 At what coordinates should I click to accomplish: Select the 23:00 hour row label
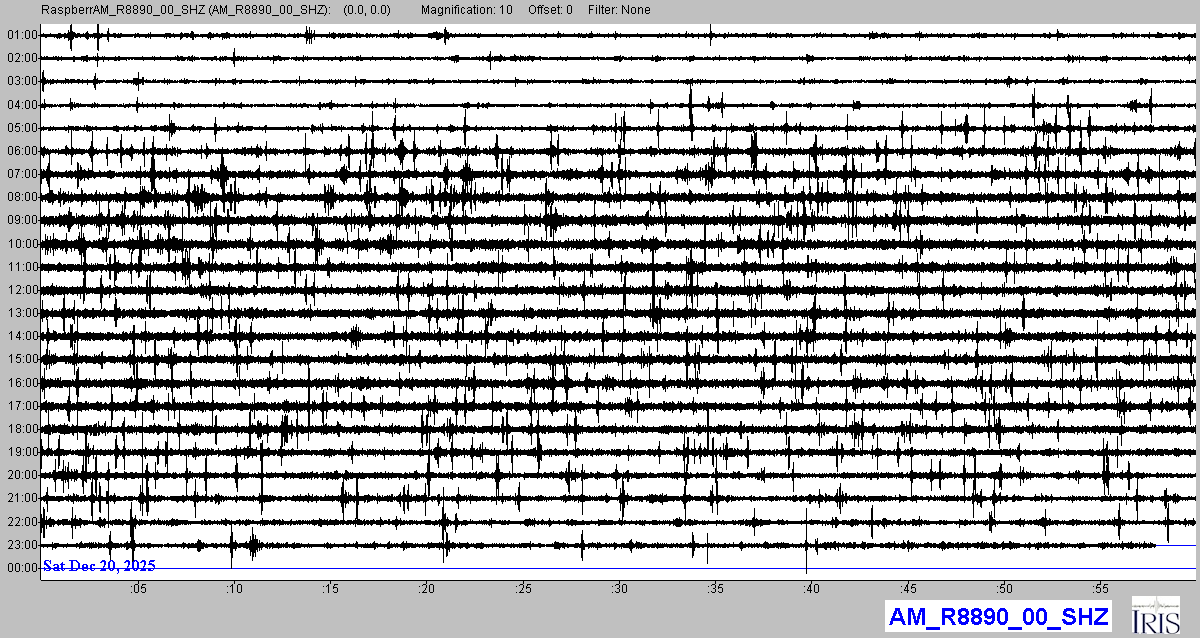pyautogui.click(x=22, y=545)
